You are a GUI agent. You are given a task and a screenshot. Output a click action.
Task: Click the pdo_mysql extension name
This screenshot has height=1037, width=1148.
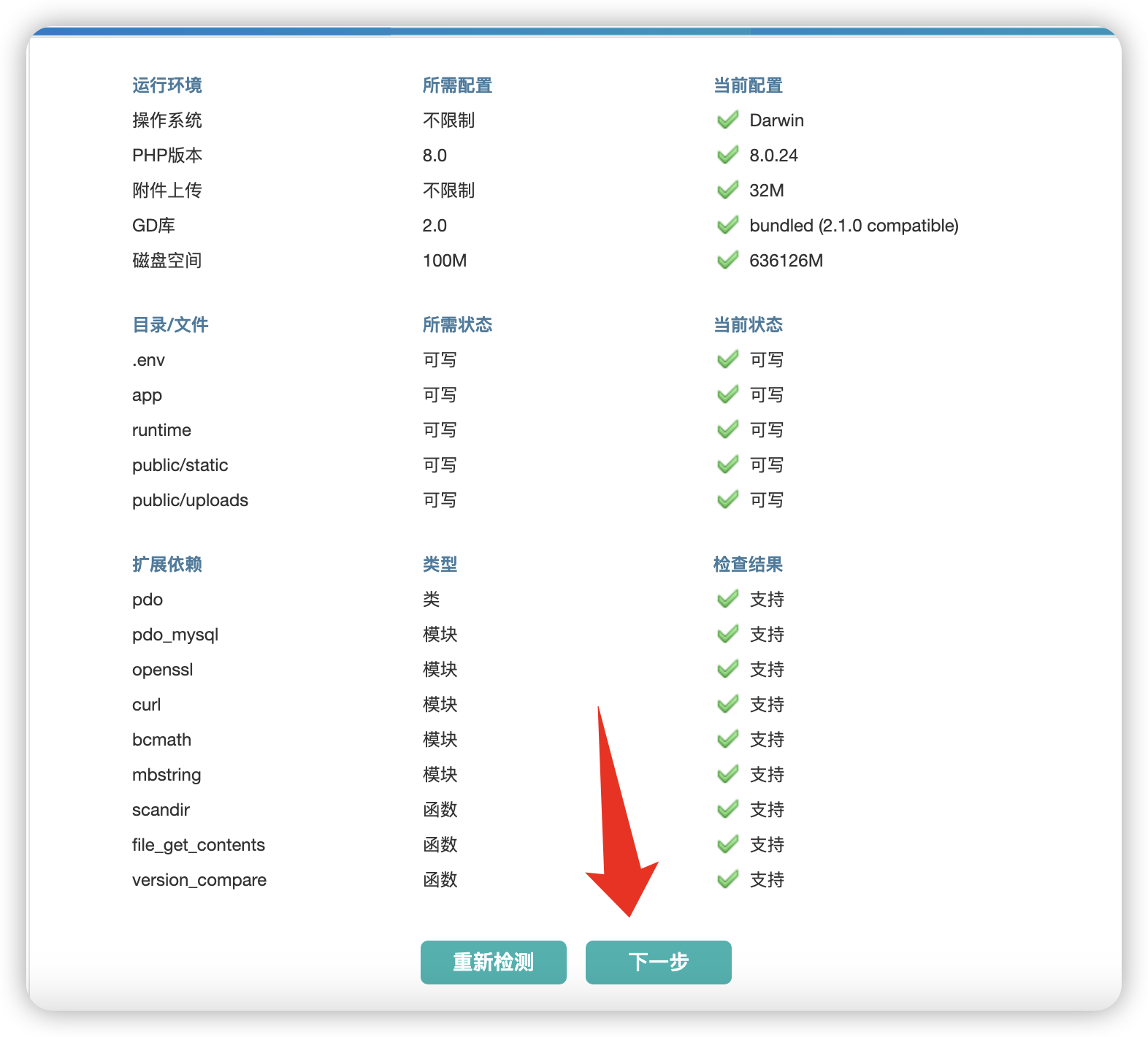pos(175,635)
